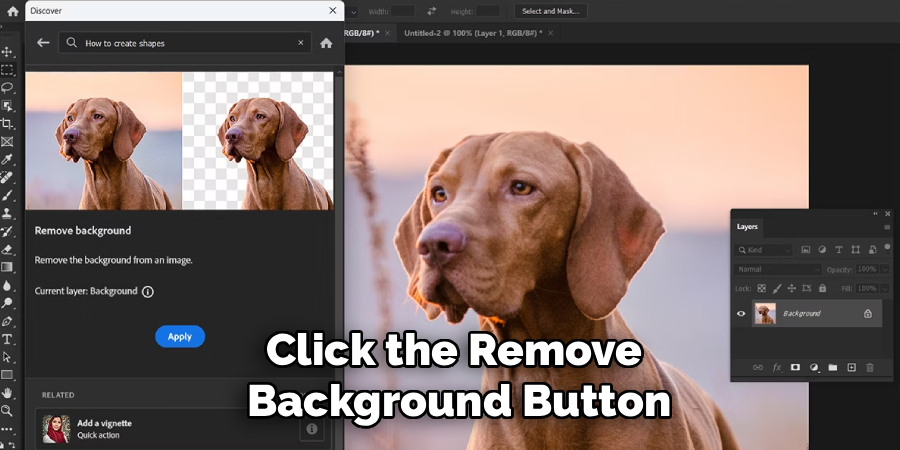This screenshot has height=450, width=900.
Task: Lock position in Layers panel
Action: 792,288
